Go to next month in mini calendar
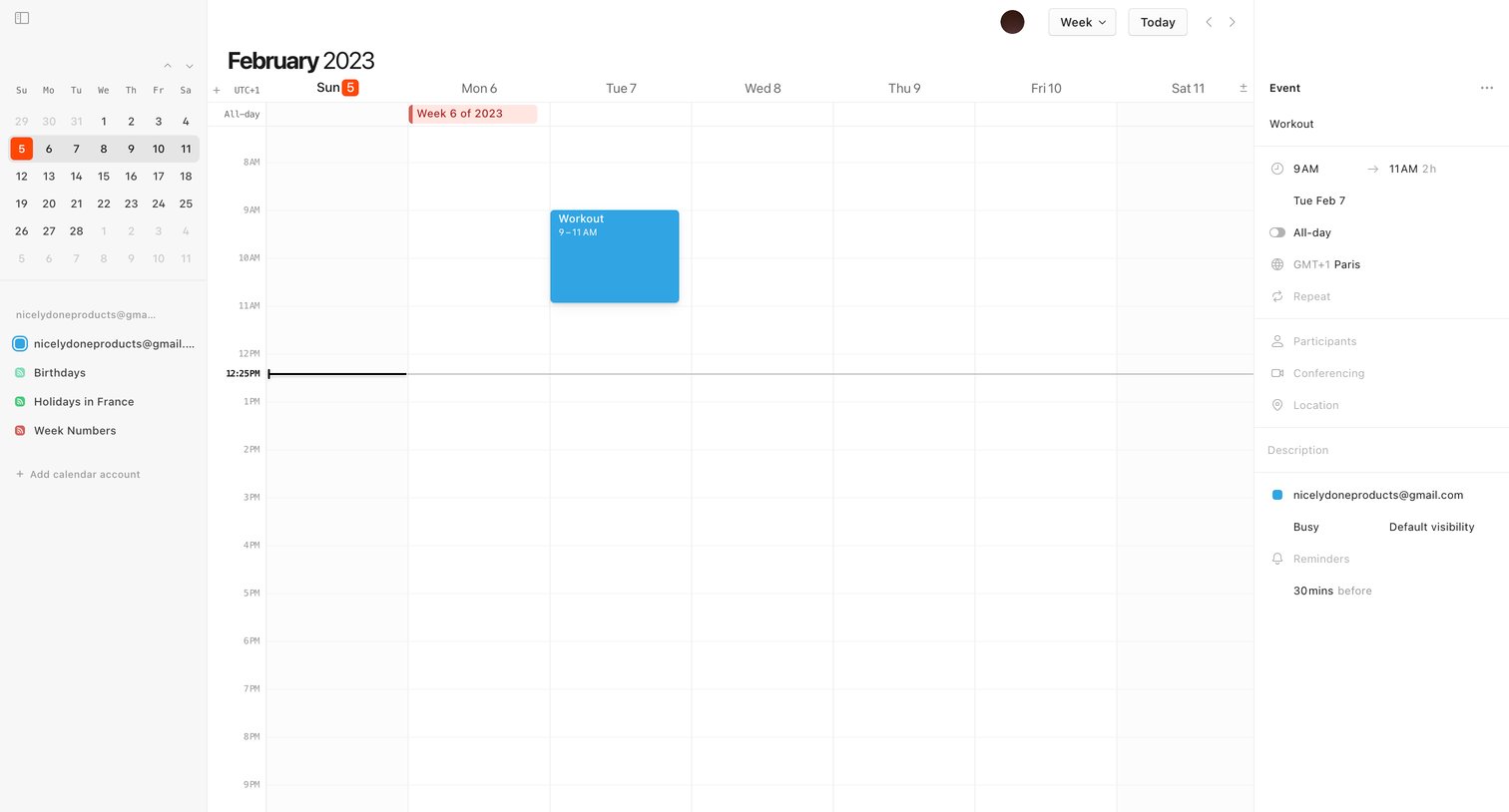Viewport: 1509px width, 812px height. [190, 66]
